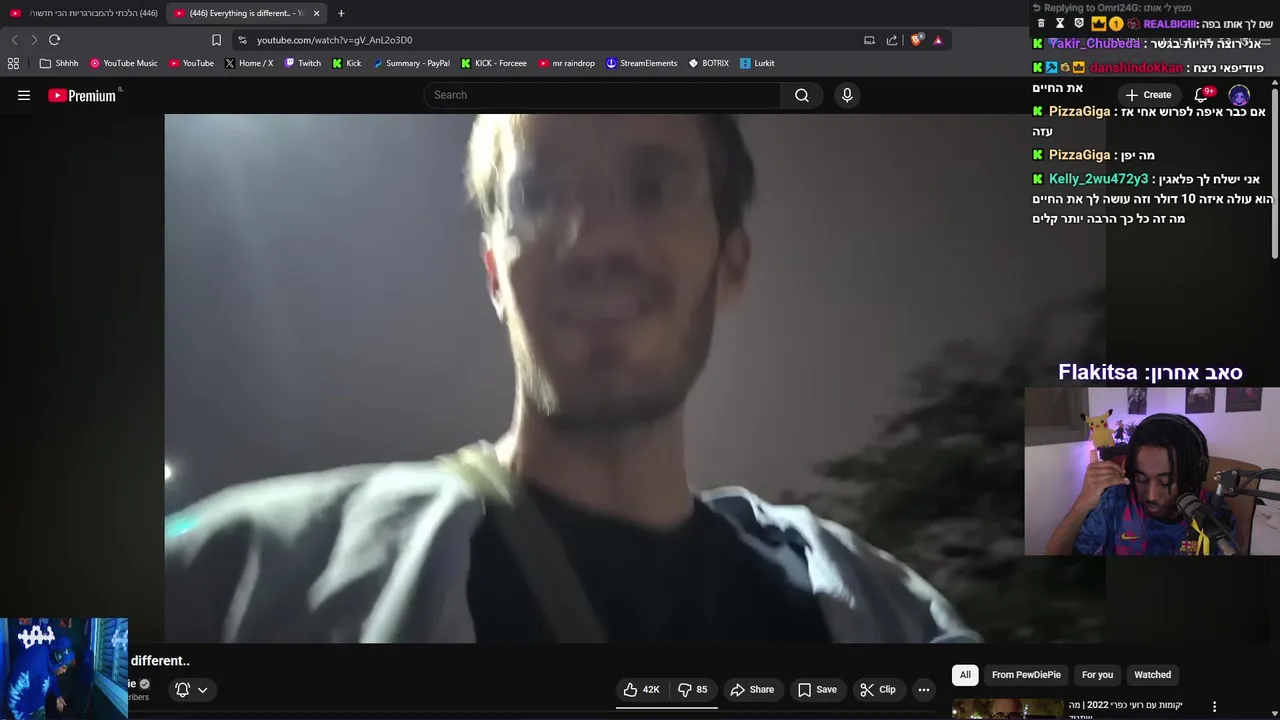Open StreamElements bookmark

[x=642, y=63]
